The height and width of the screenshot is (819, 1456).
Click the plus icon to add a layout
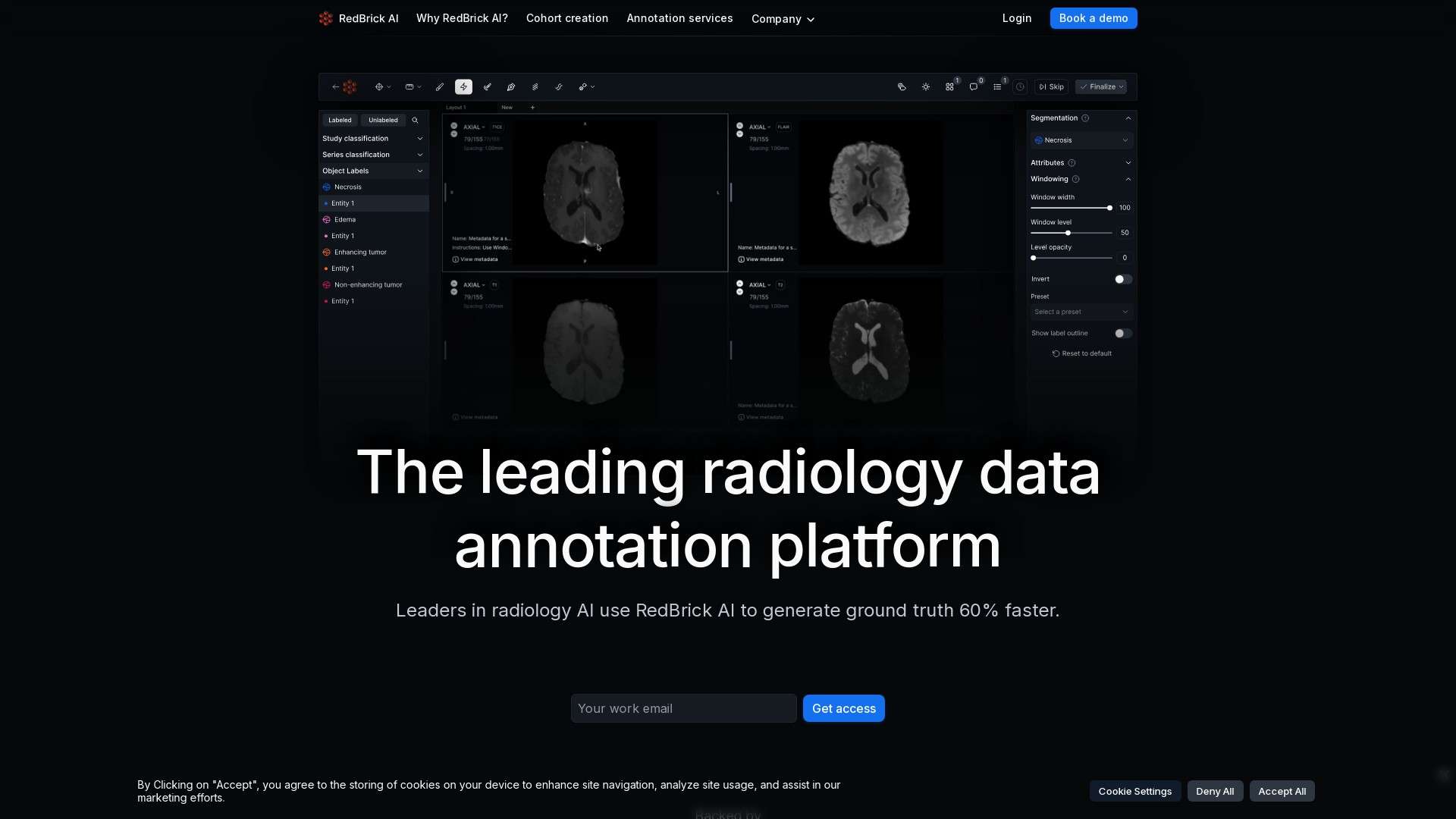click(x=532, y=108)
